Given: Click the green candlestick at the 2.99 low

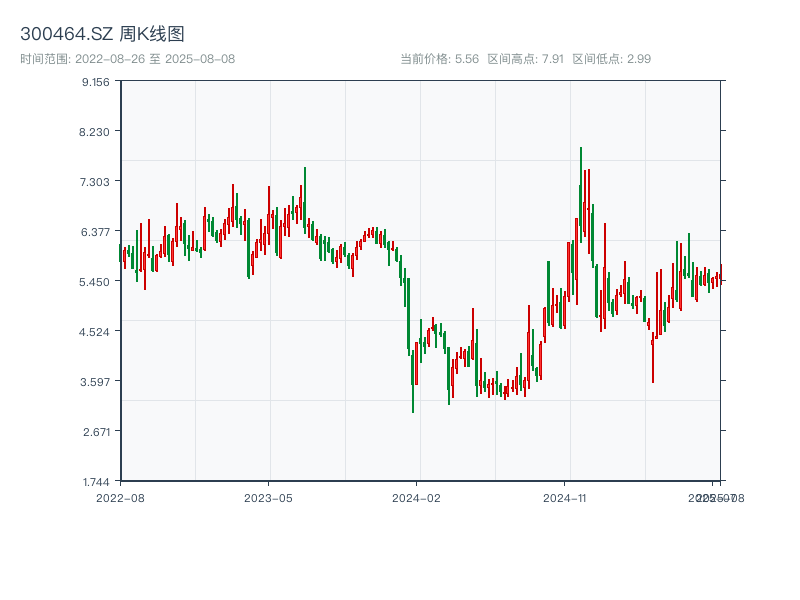Looking at the screenshot, I should [x=413, y=381].
